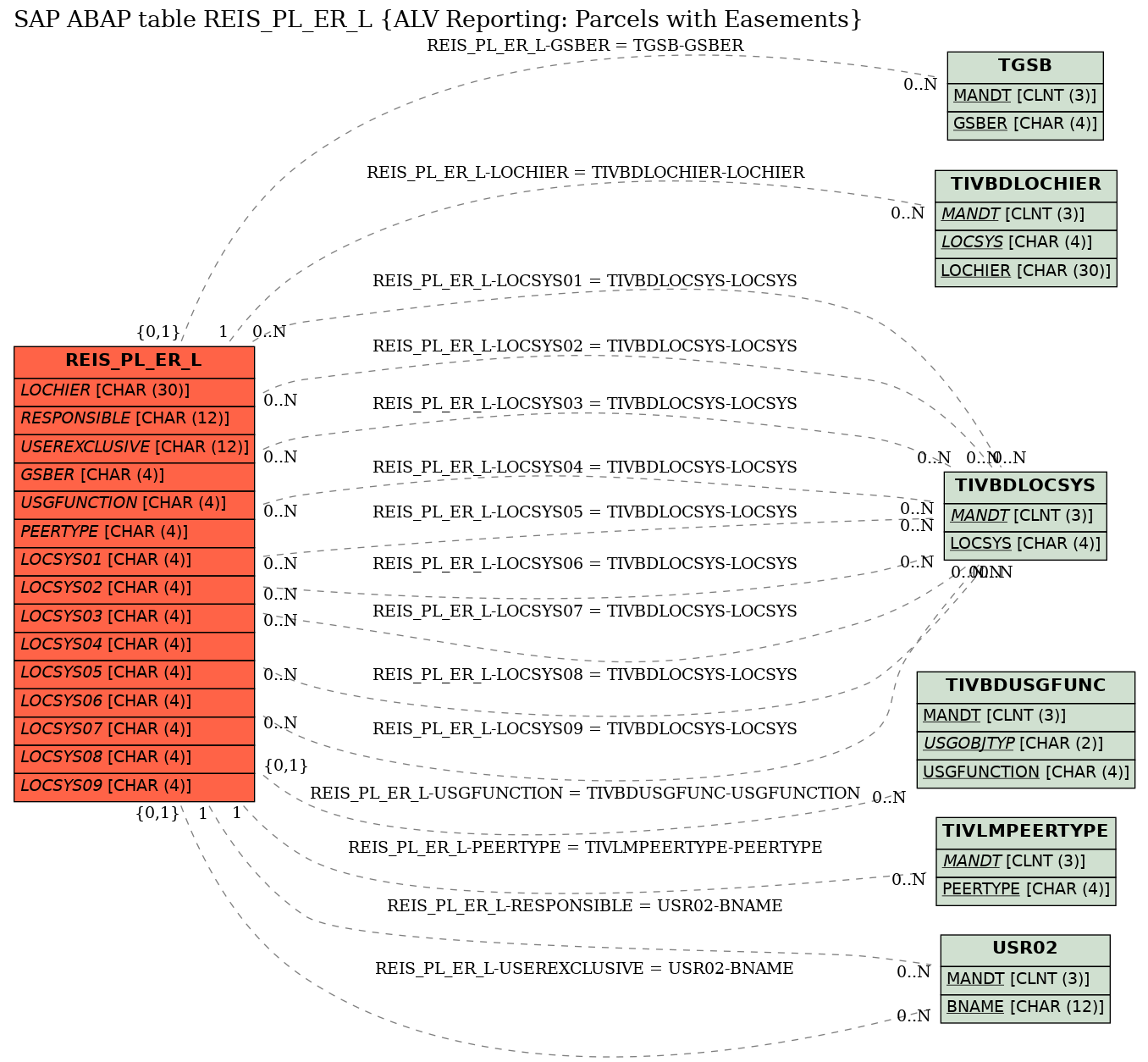
Task: Select the LOCSYS08 [CHAR (4)] field row
Action: click(134, 758)
